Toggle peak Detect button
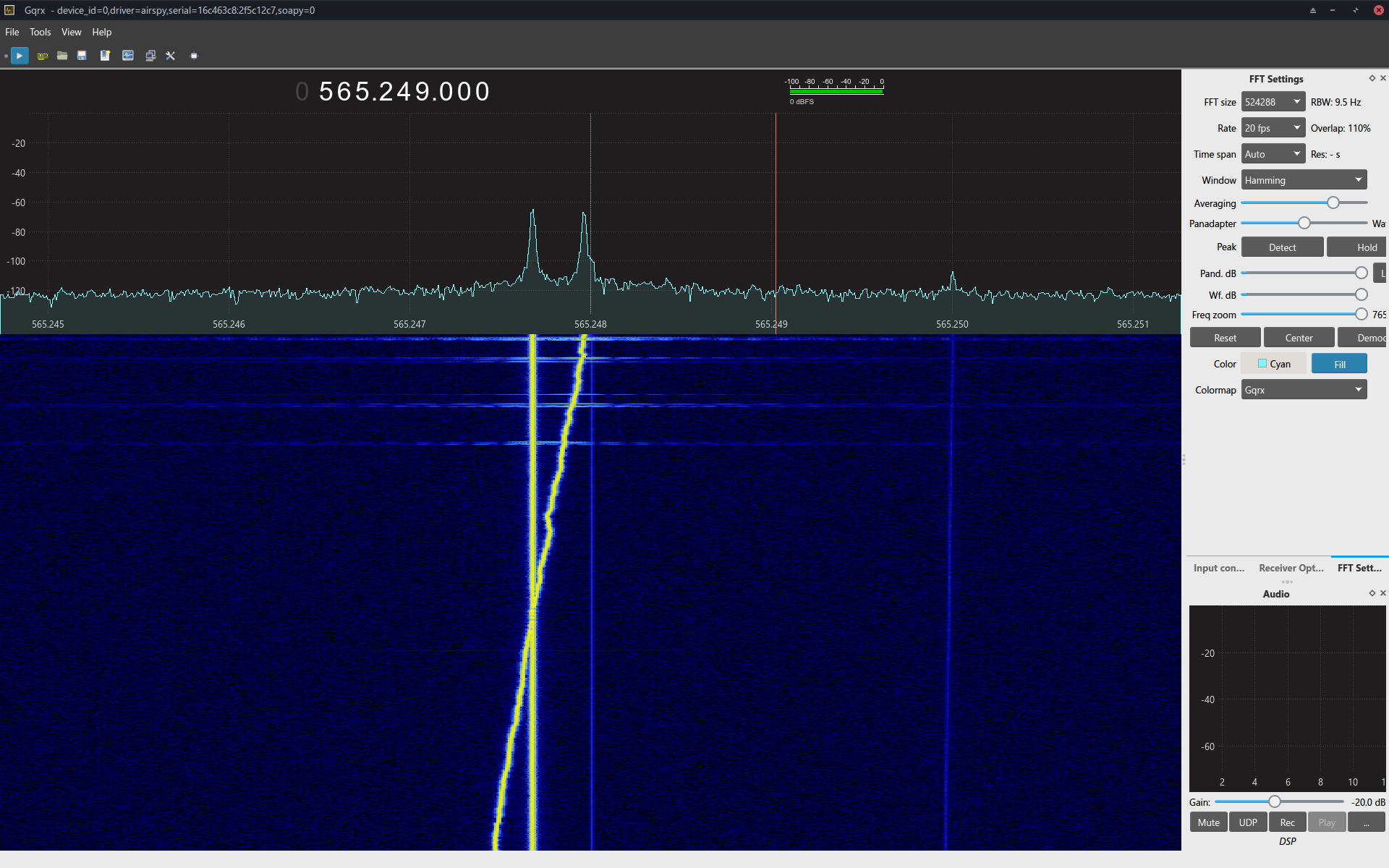 [1282, 247]
